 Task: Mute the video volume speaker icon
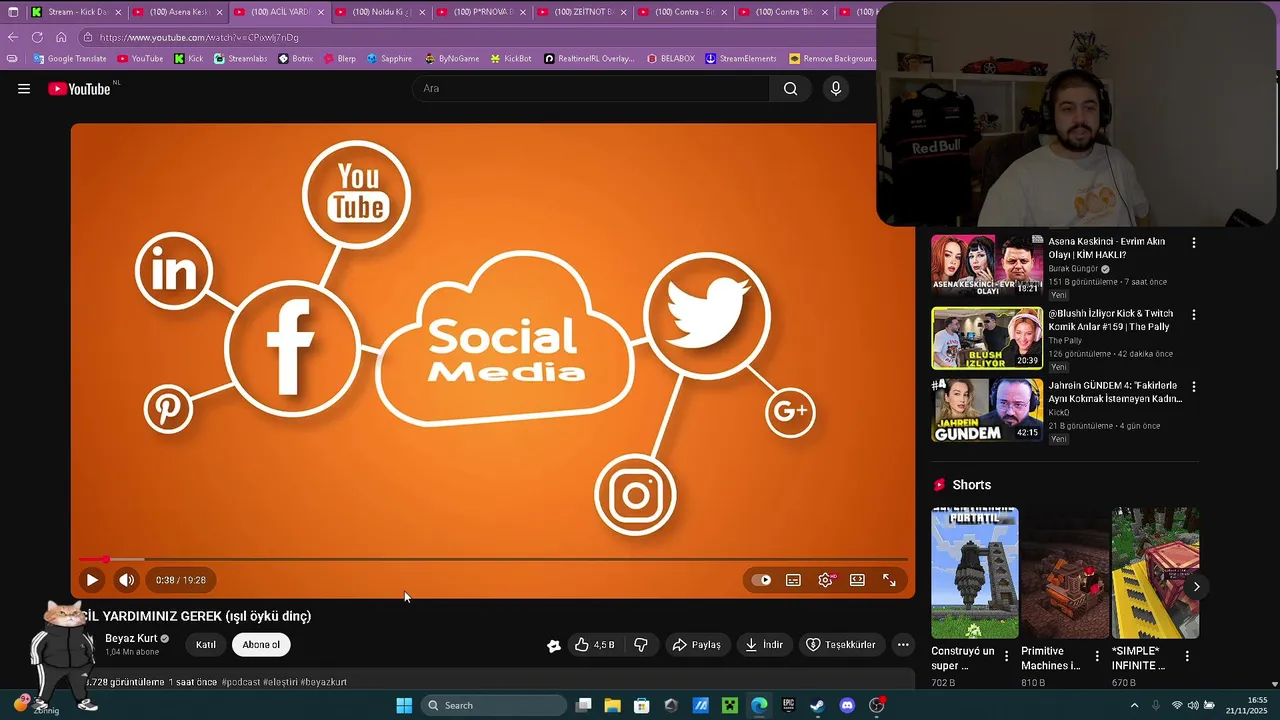[x=127, y=580]
